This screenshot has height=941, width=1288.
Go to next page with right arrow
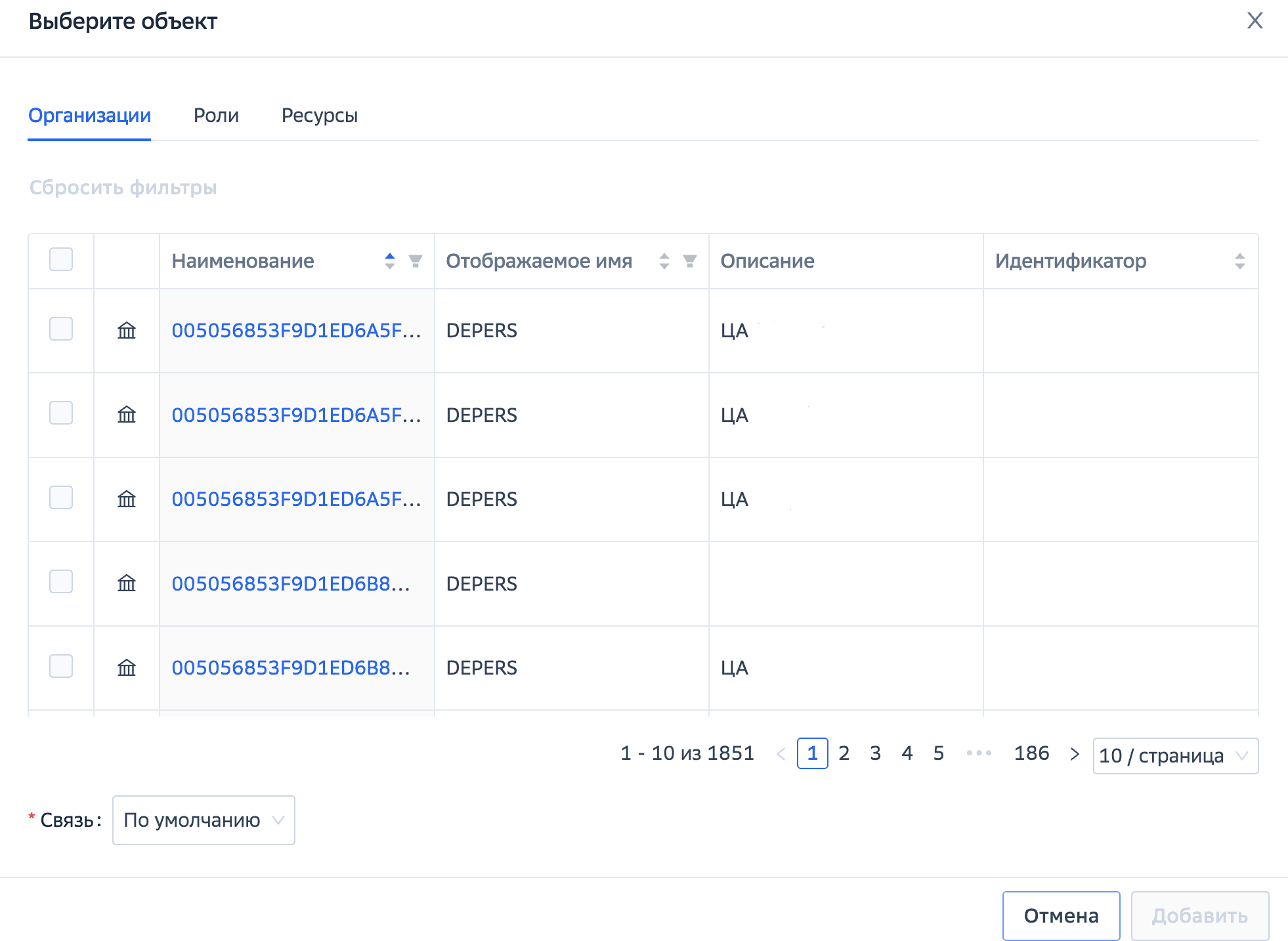(x=1074, y=754)
